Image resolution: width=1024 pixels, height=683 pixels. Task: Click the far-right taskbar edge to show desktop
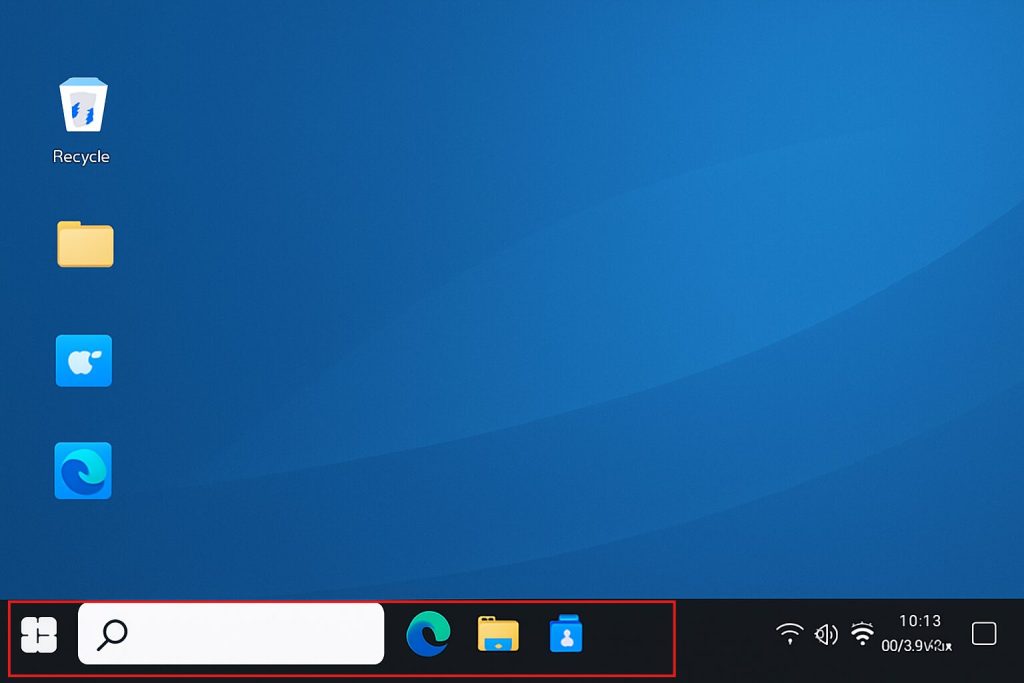pyautogui.click(x=1019, y=640)
